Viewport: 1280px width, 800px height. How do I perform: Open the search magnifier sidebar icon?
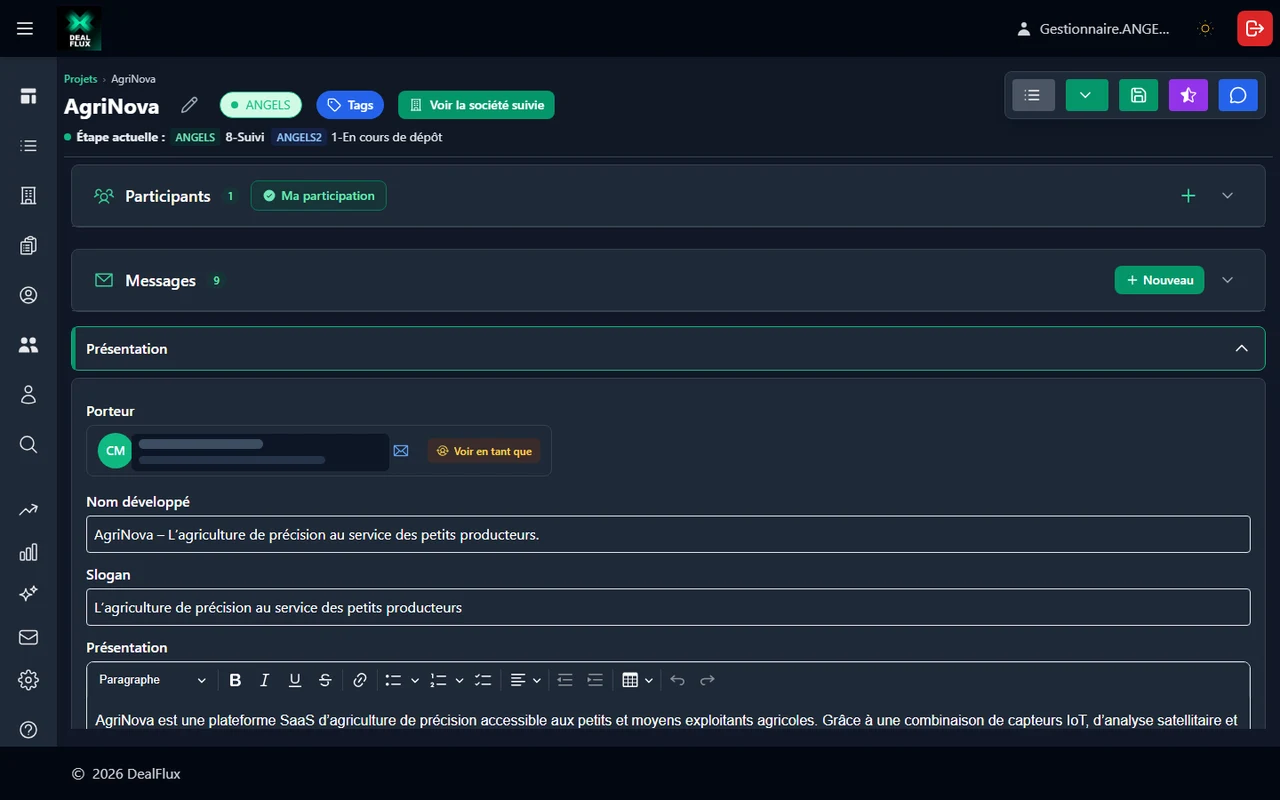pyautogui.click(x=28, y=444)
